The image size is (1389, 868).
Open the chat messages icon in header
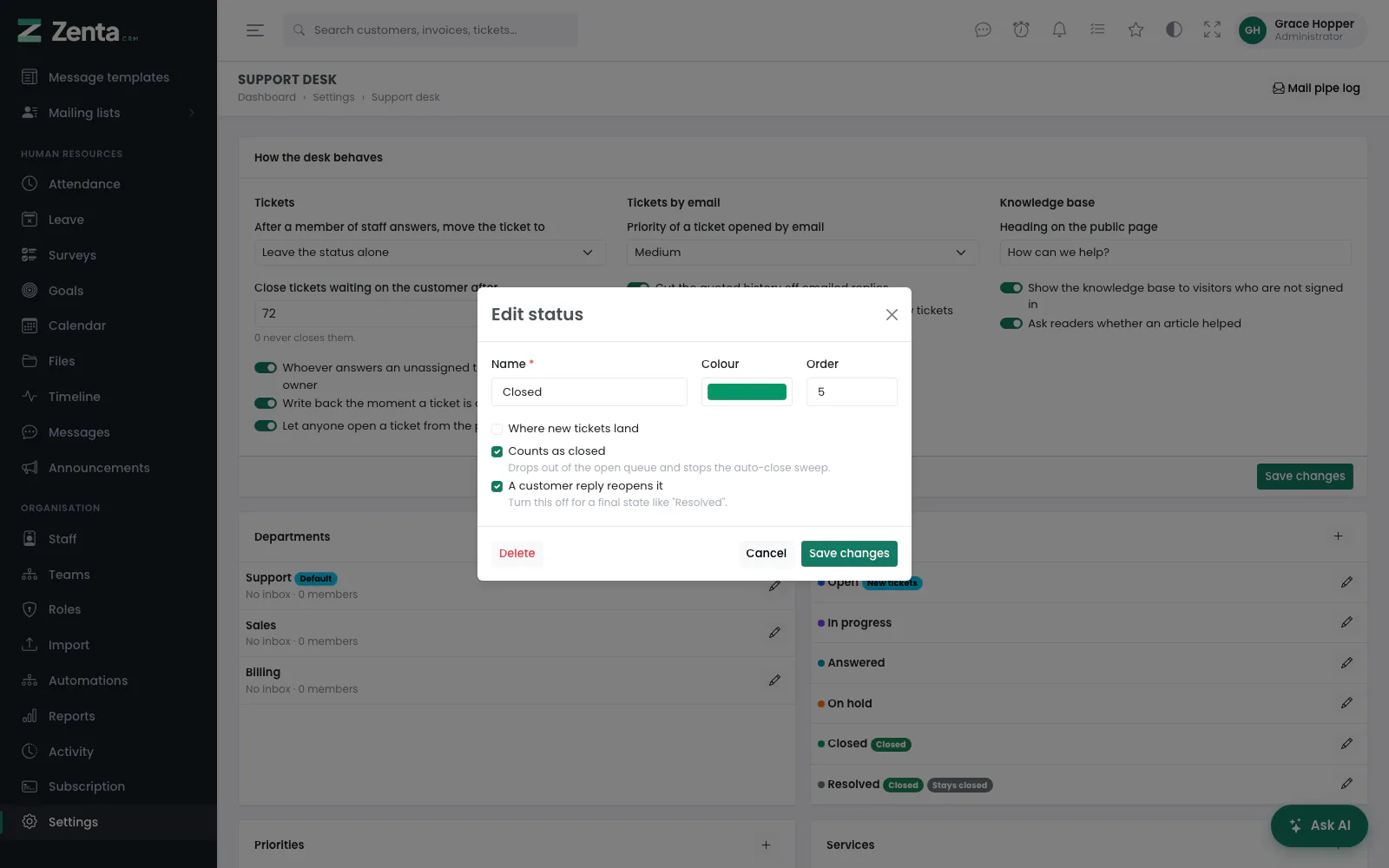coord(983,30)
